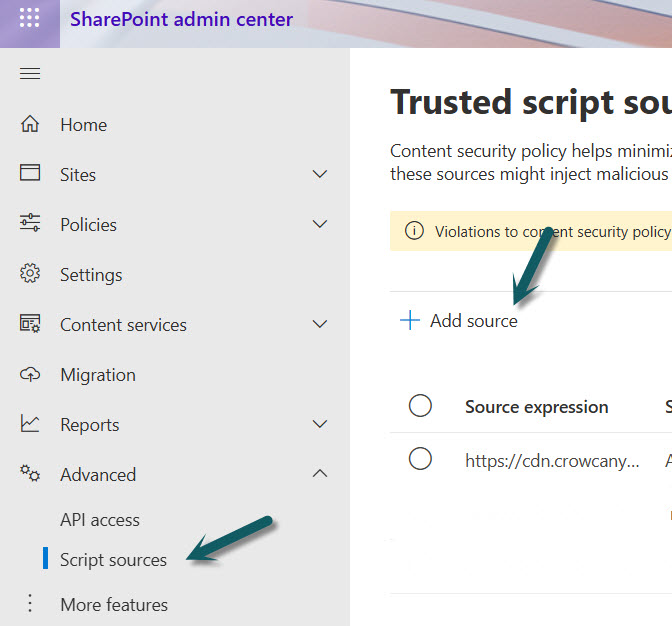Open the app launcher waffle icon
Viewport: 672px width, 626px height.
tap(30, 20)
